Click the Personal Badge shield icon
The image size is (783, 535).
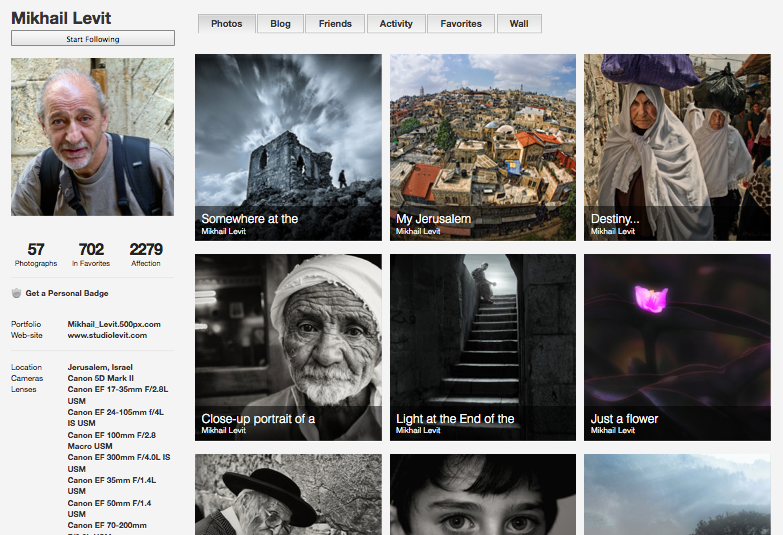pos(16,293)
